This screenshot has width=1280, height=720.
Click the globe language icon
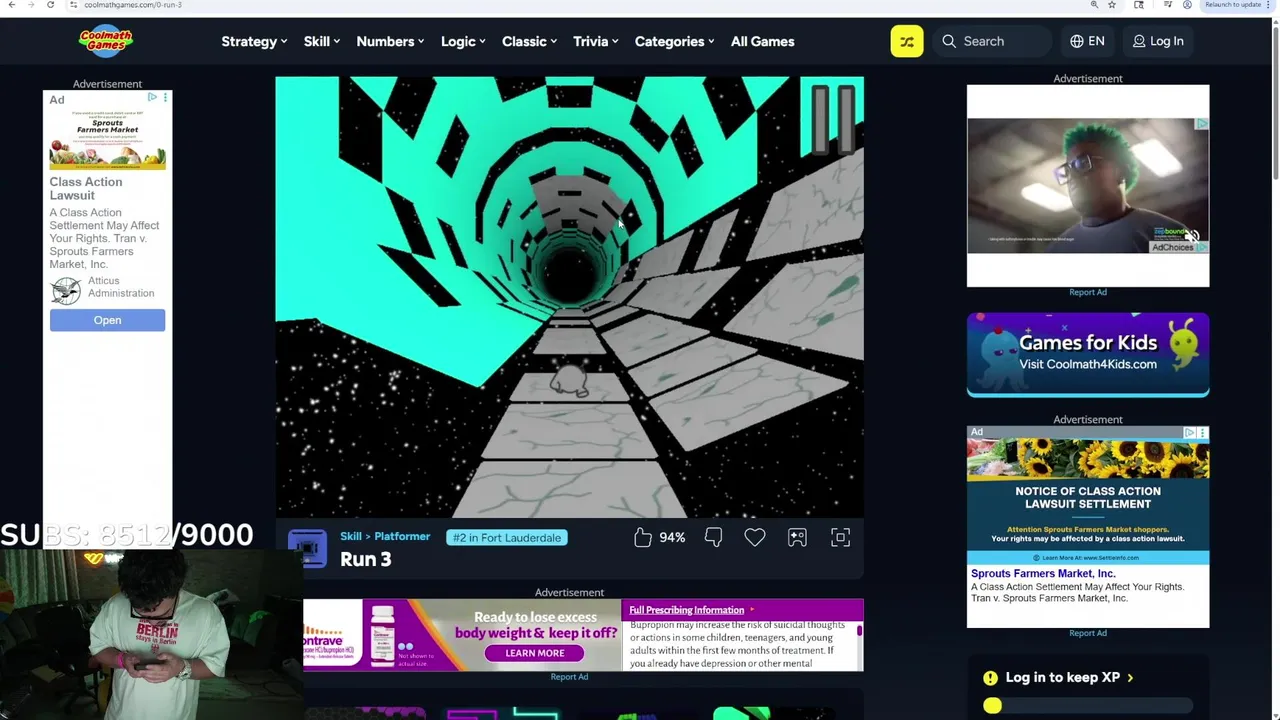1077,41
